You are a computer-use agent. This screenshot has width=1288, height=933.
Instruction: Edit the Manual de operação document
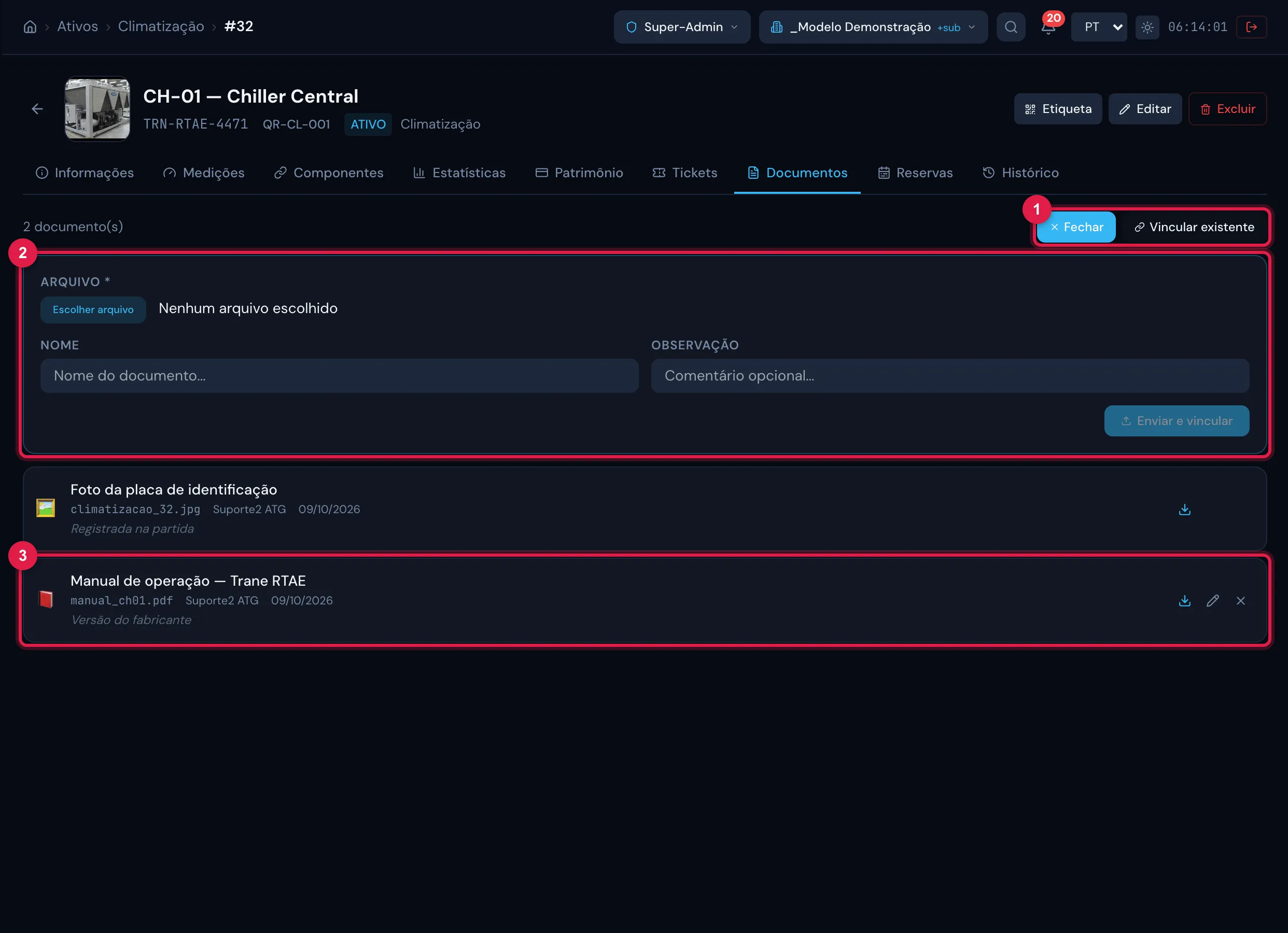[1212, 600]
